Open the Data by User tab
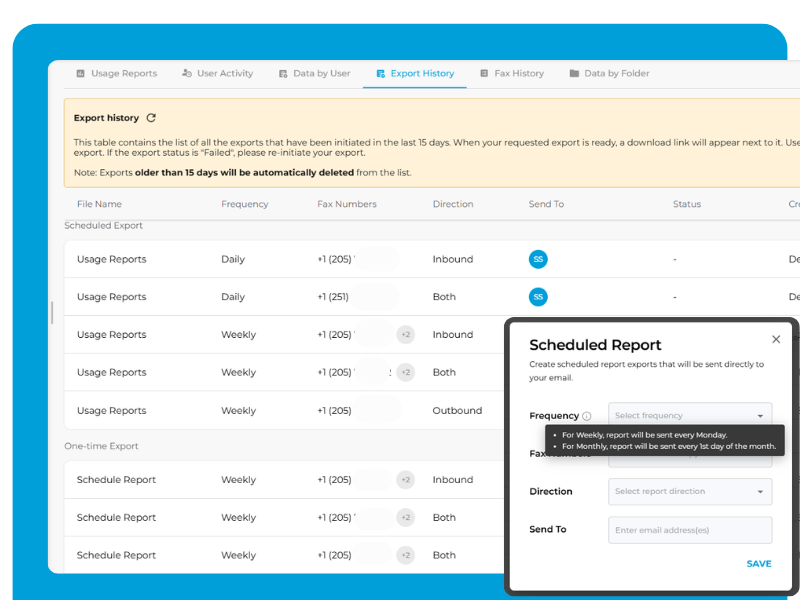The image size is (800, 600). [x=315, y=73]
